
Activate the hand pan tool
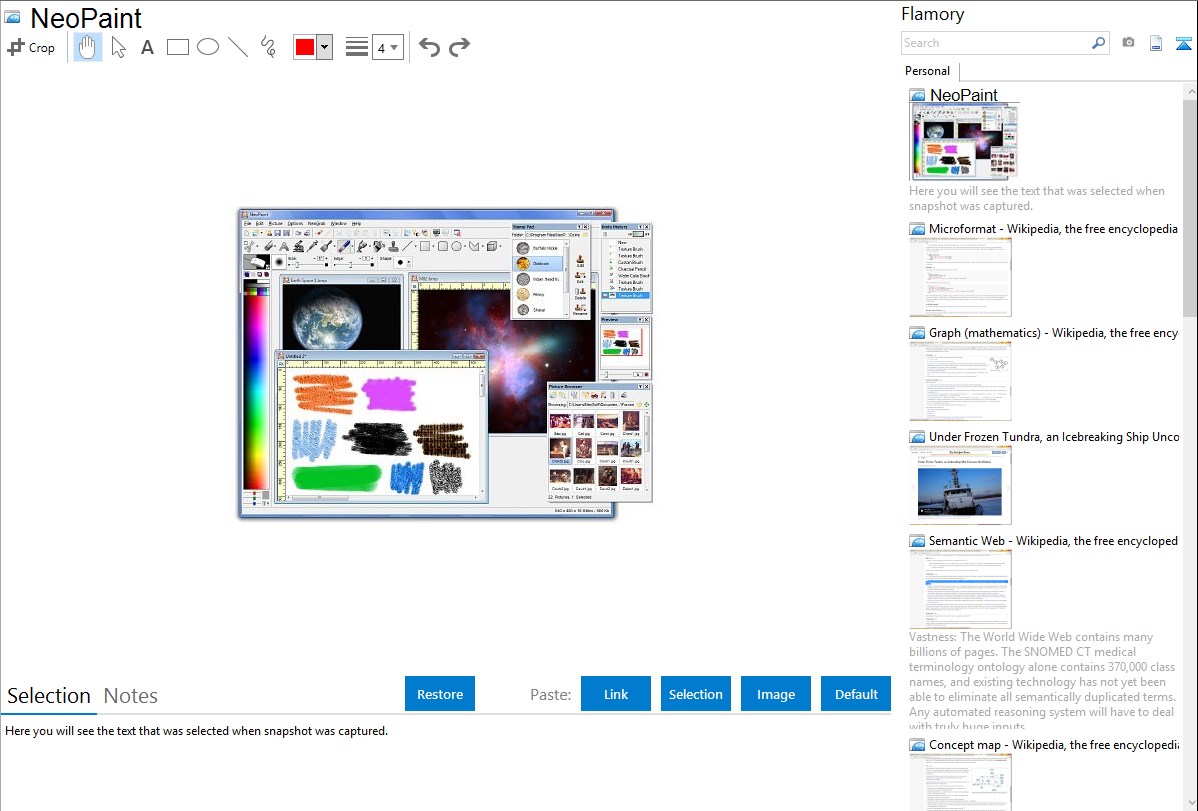point(88,47)
